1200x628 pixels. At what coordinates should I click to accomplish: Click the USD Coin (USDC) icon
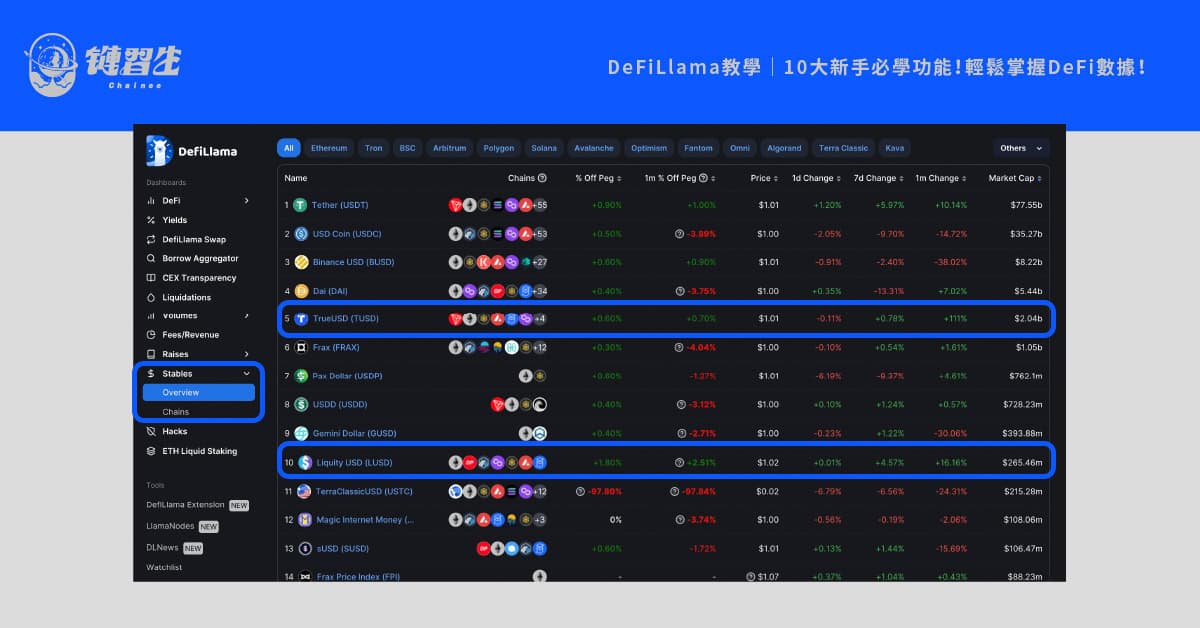click(301, 234)
